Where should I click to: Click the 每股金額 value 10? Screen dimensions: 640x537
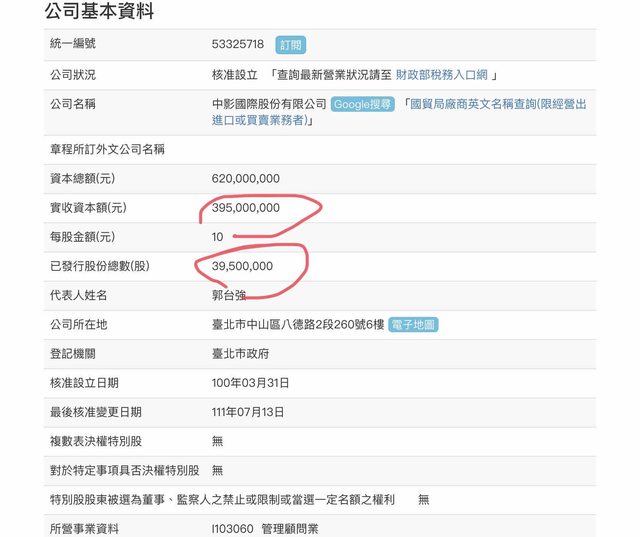tap(218, 237)
